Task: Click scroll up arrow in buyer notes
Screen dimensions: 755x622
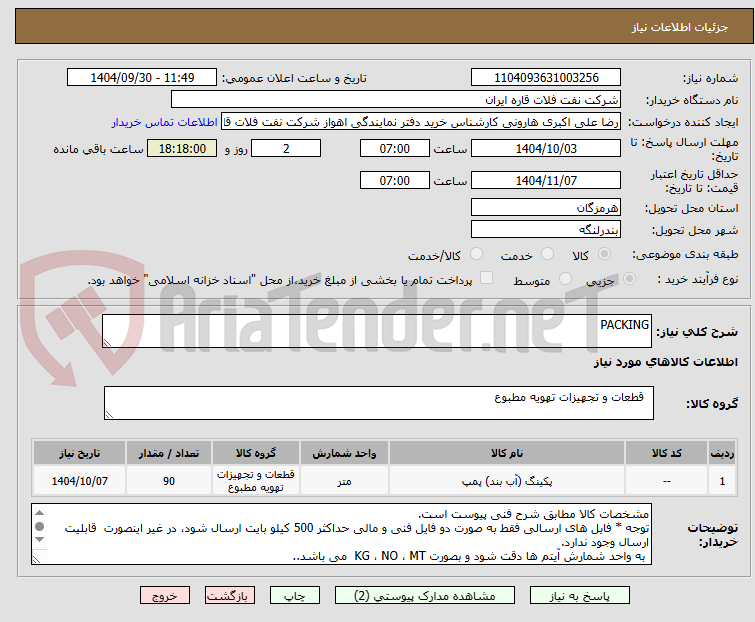Action: click(x=39, y=513)
